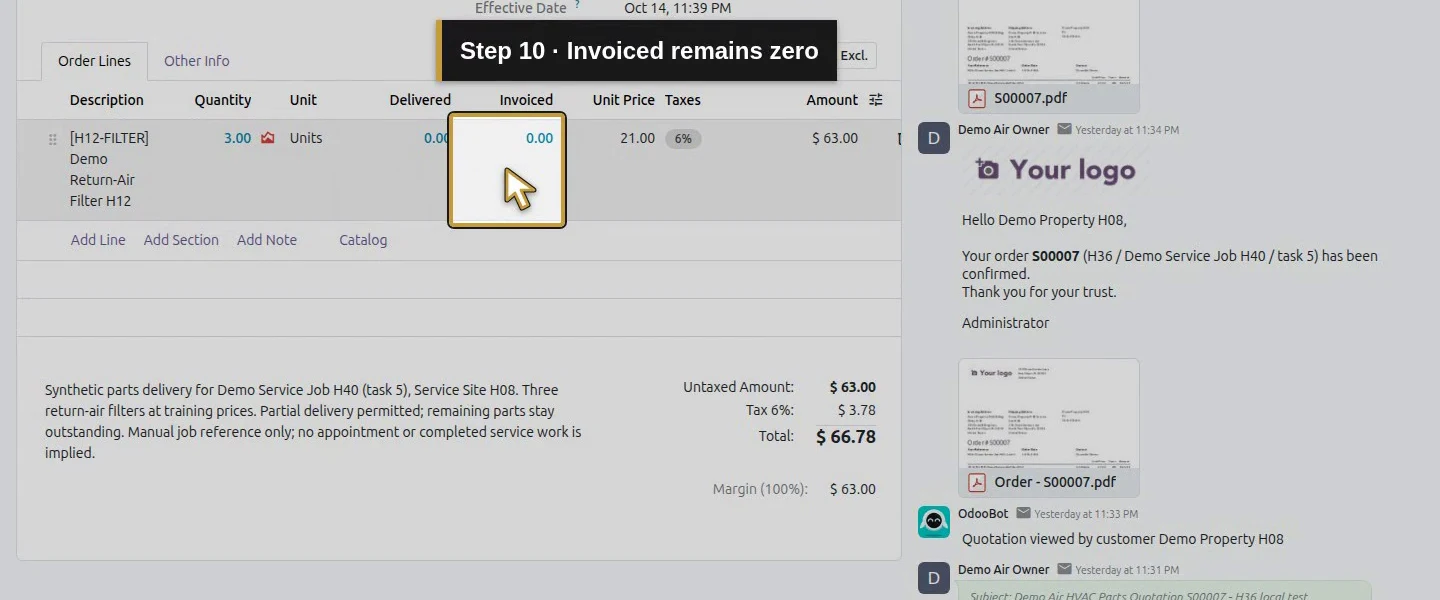Click the Unit Price column header
Screen dimensions: 1440x600
tap(623, 100)
